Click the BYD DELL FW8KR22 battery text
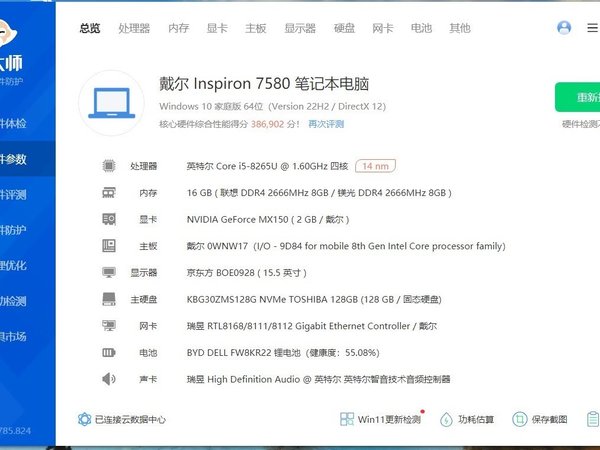This screenshot has width=600, height=450. pos(283,352)
